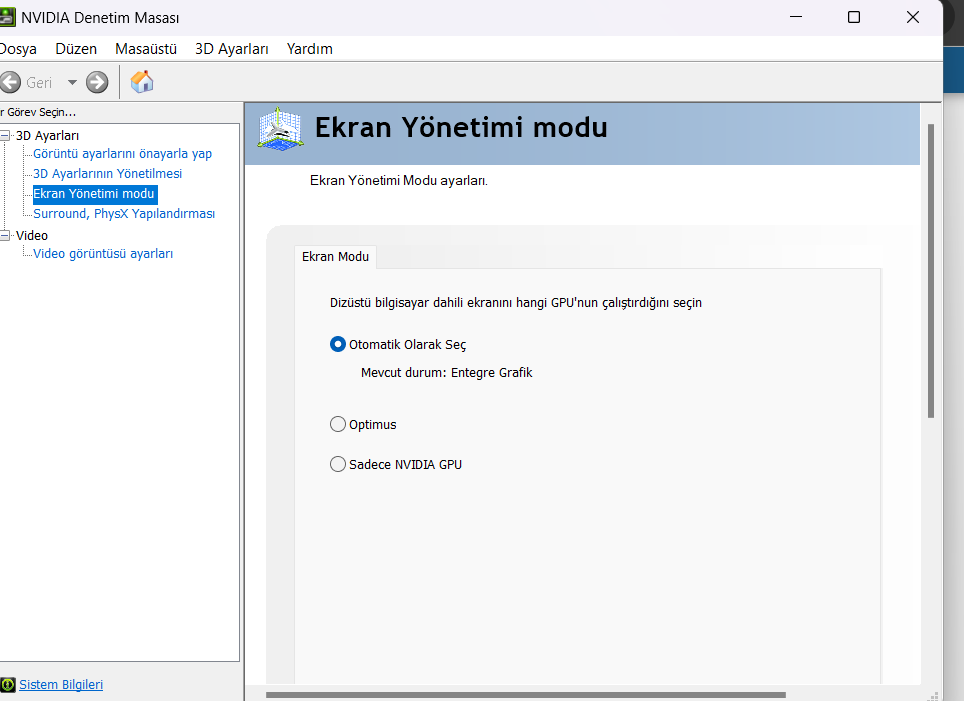Click the NVIDIA app icon in title bar
Image resolution: width=964 pixels, height=701 pixels.
pyautogui.click(x=7, y=17)
